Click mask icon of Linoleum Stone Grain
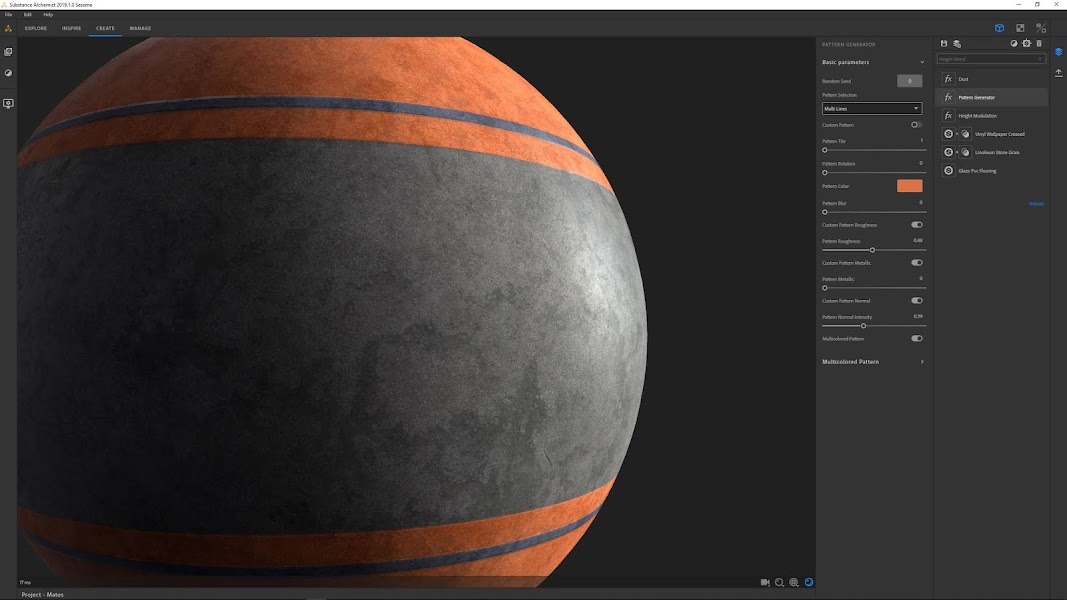 click(965, 152)
